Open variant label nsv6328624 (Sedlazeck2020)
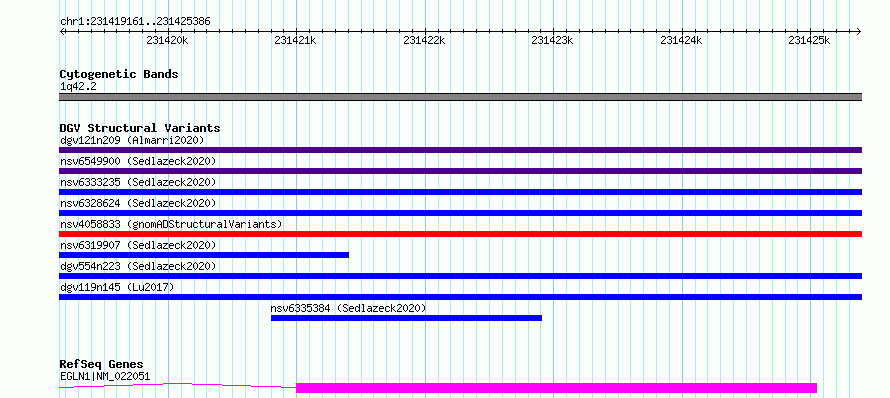 pyautogui.click(x=138, y=203)
